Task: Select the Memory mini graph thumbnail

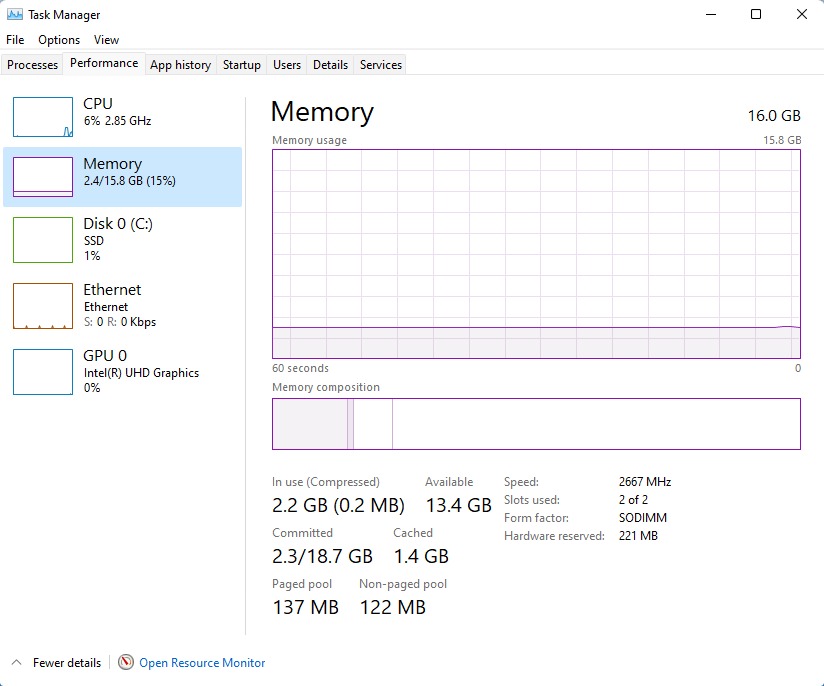Action: pyautogui.click(x=43, y=177)
